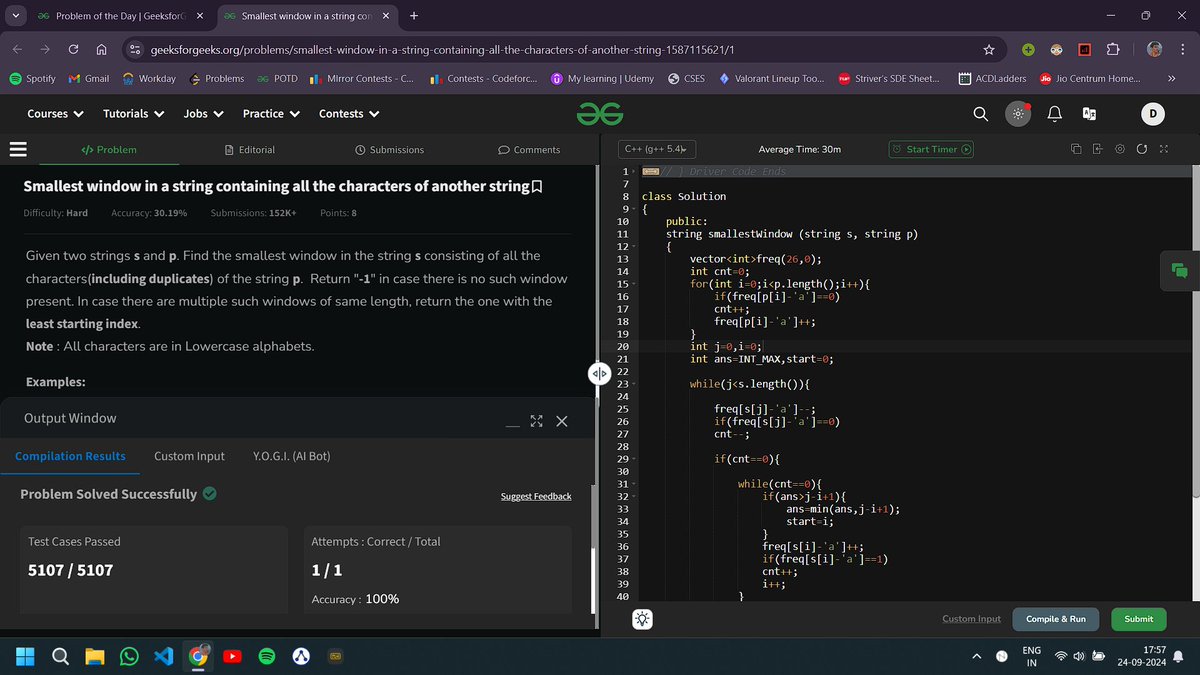Expand the Contests menu
The image size is (1200, 675).
click(x=349, y=114)
